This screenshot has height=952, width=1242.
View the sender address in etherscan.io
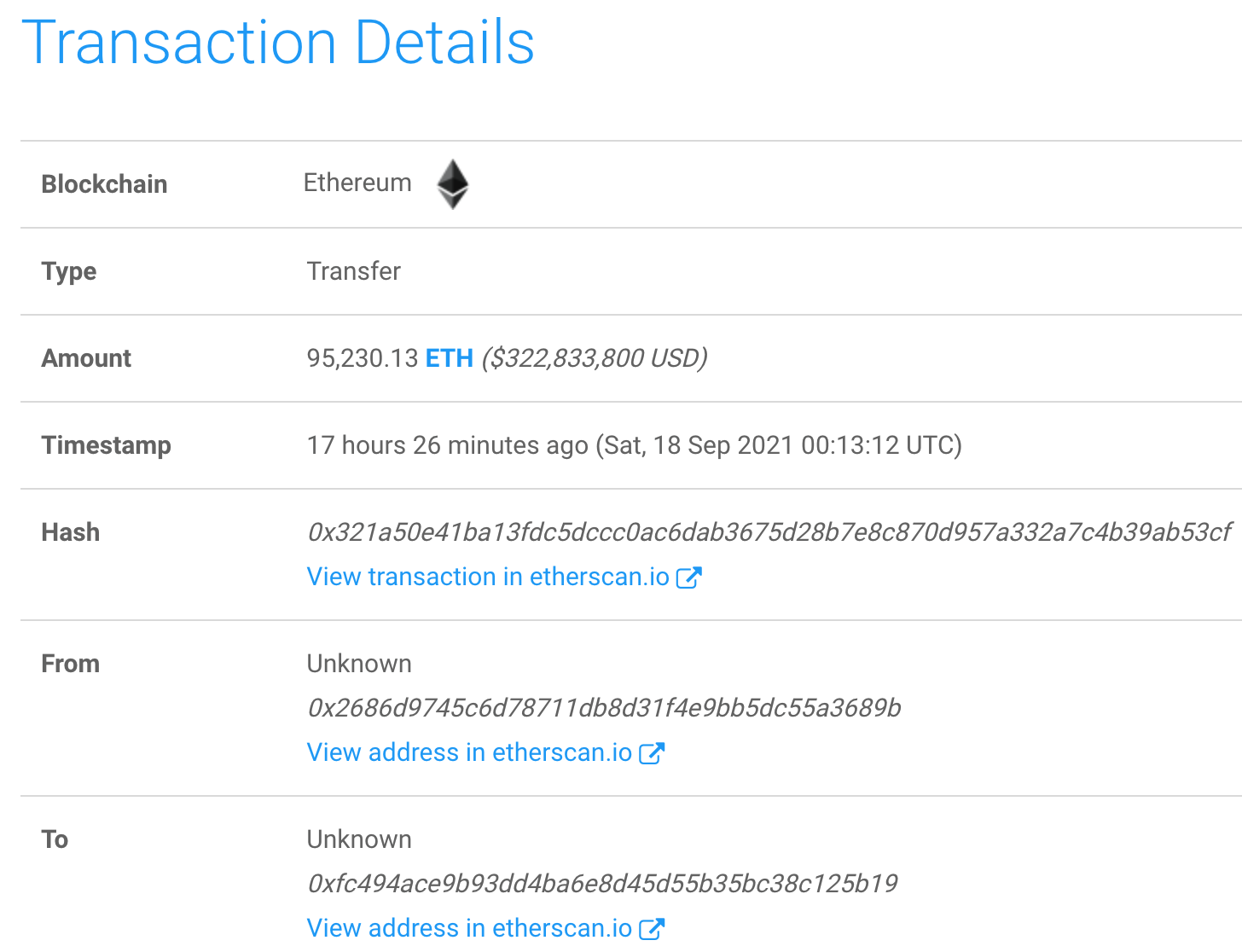point(468,752)
